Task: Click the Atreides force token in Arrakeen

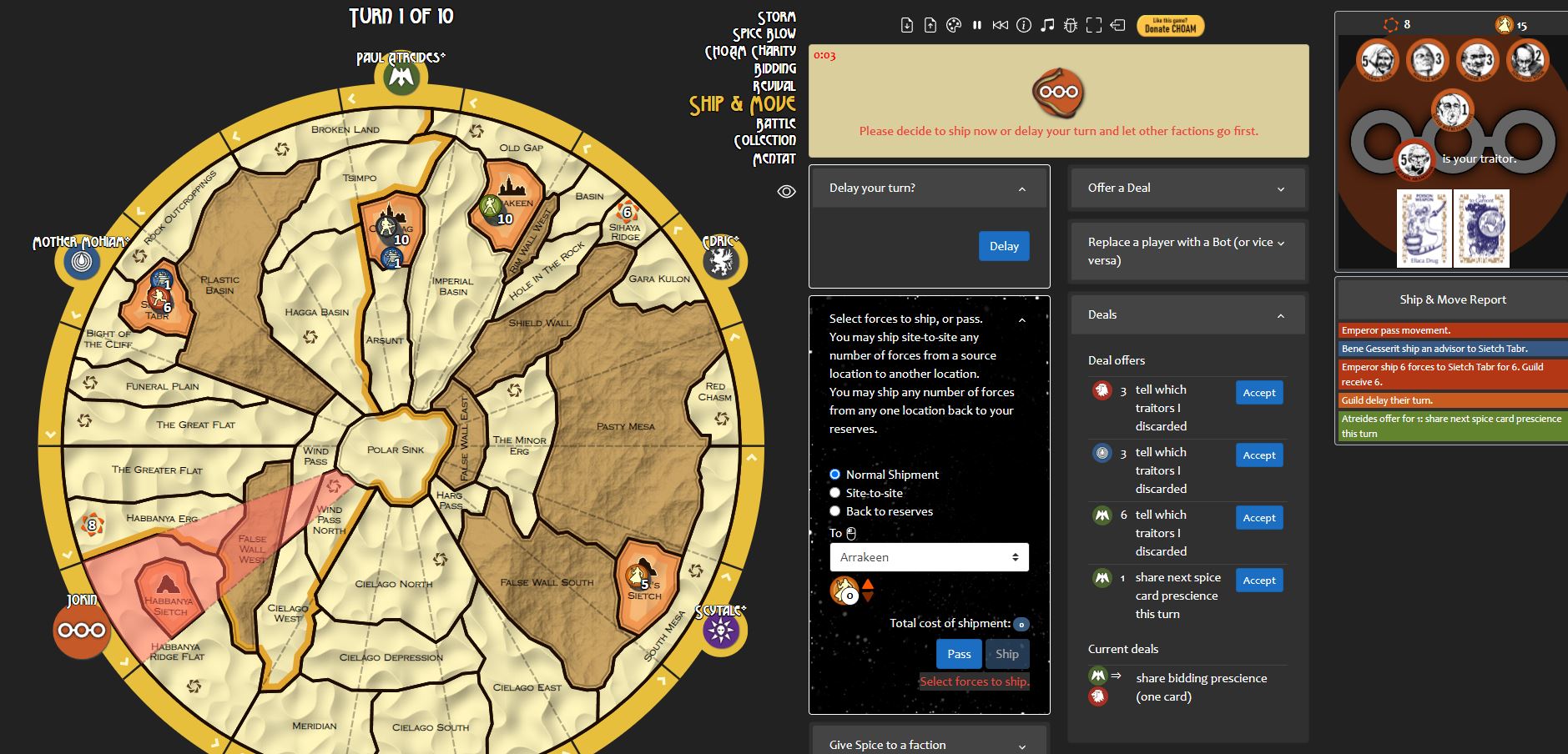Action: click(491, 206)
